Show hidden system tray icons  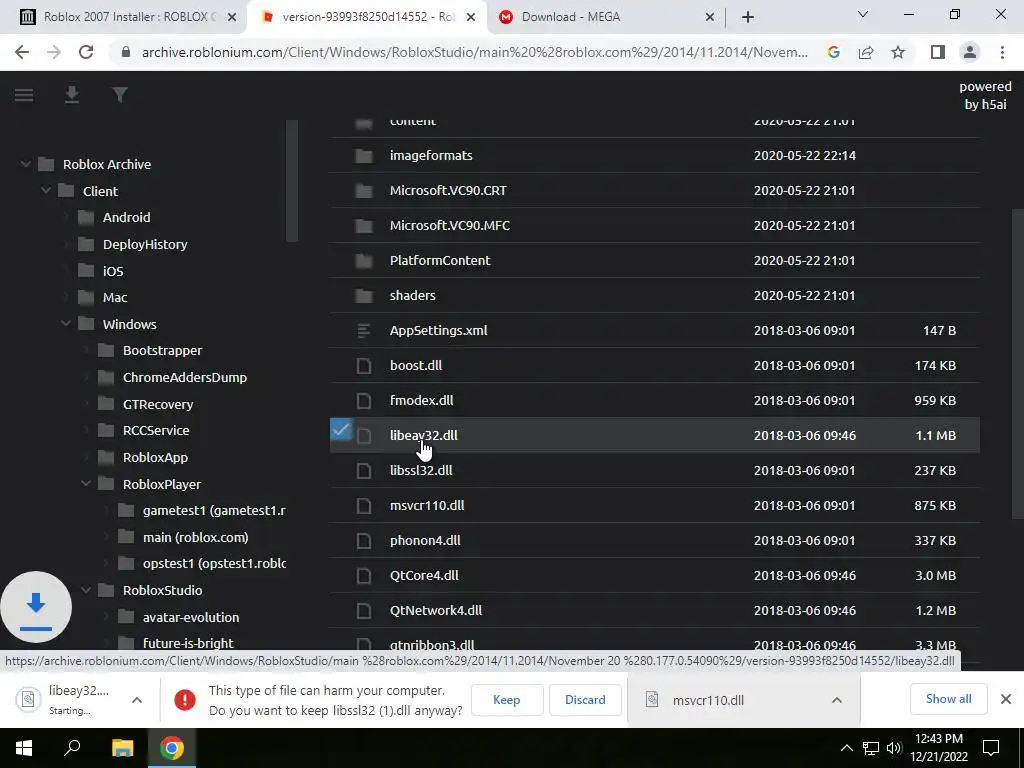pos(846,748)
